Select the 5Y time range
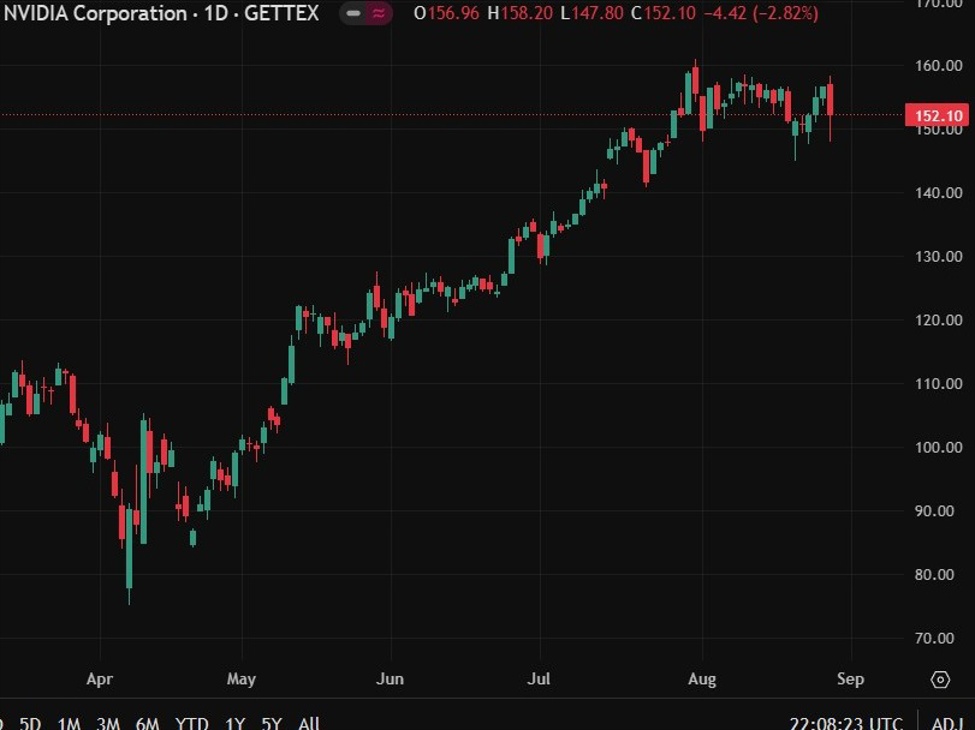 [x=272, y=723]
